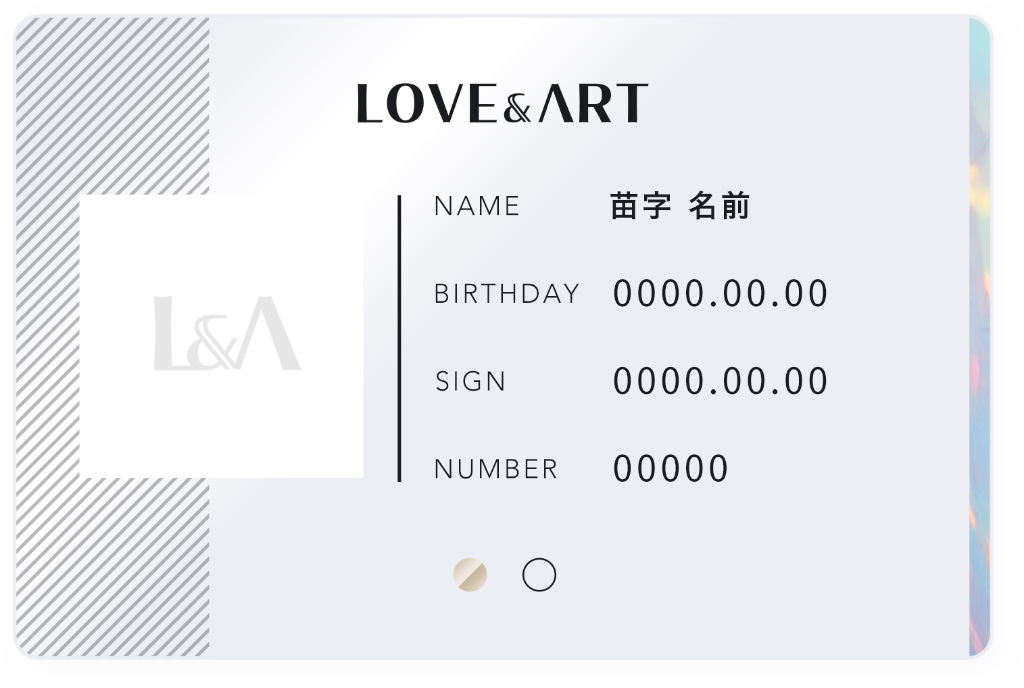1024x688 pixels.
Task: Click the NAME field label
Action: click(x=477, y=207)
